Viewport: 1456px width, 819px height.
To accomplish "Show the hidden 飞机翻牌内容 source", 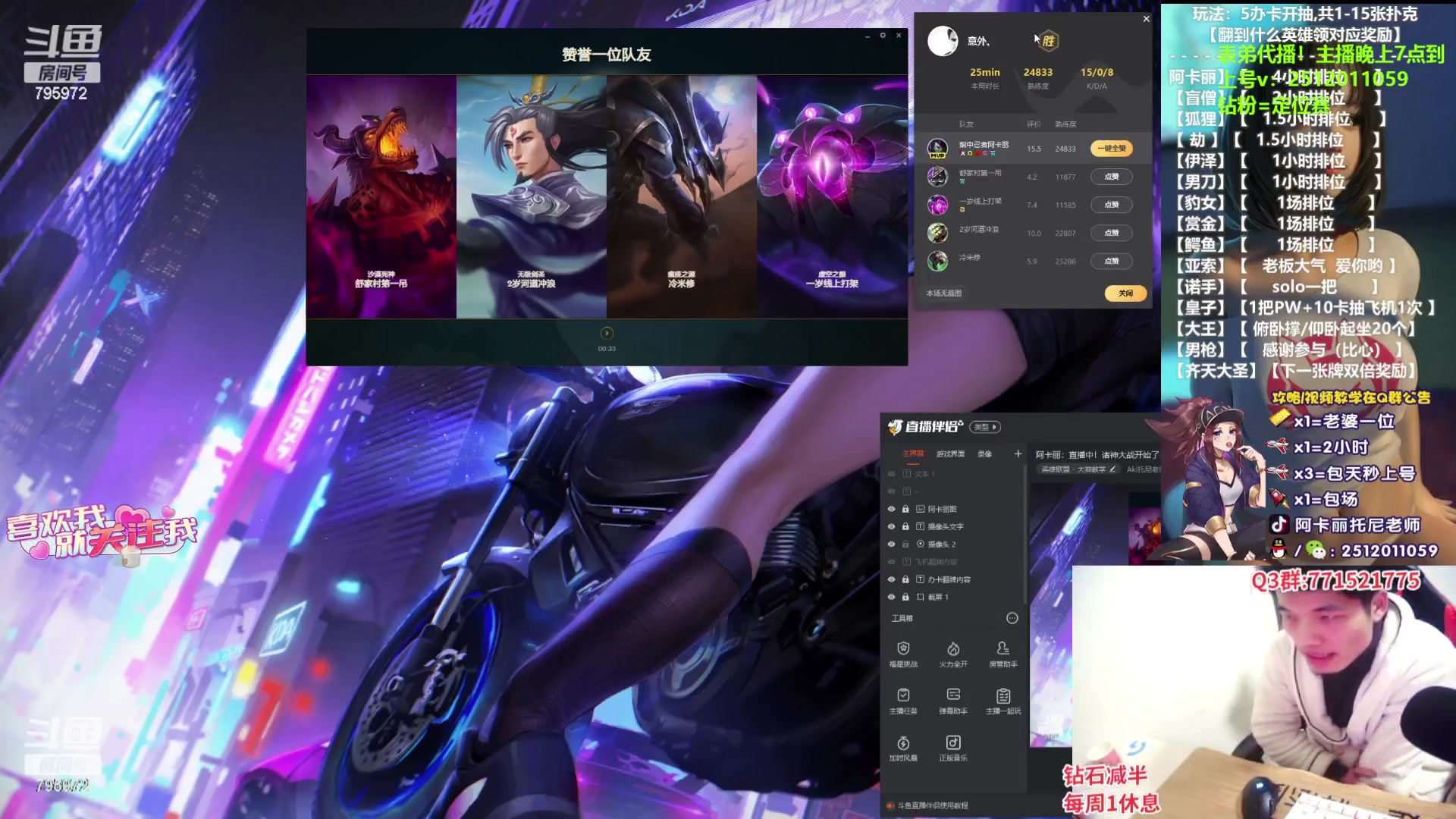I will [x=892, y=562].
